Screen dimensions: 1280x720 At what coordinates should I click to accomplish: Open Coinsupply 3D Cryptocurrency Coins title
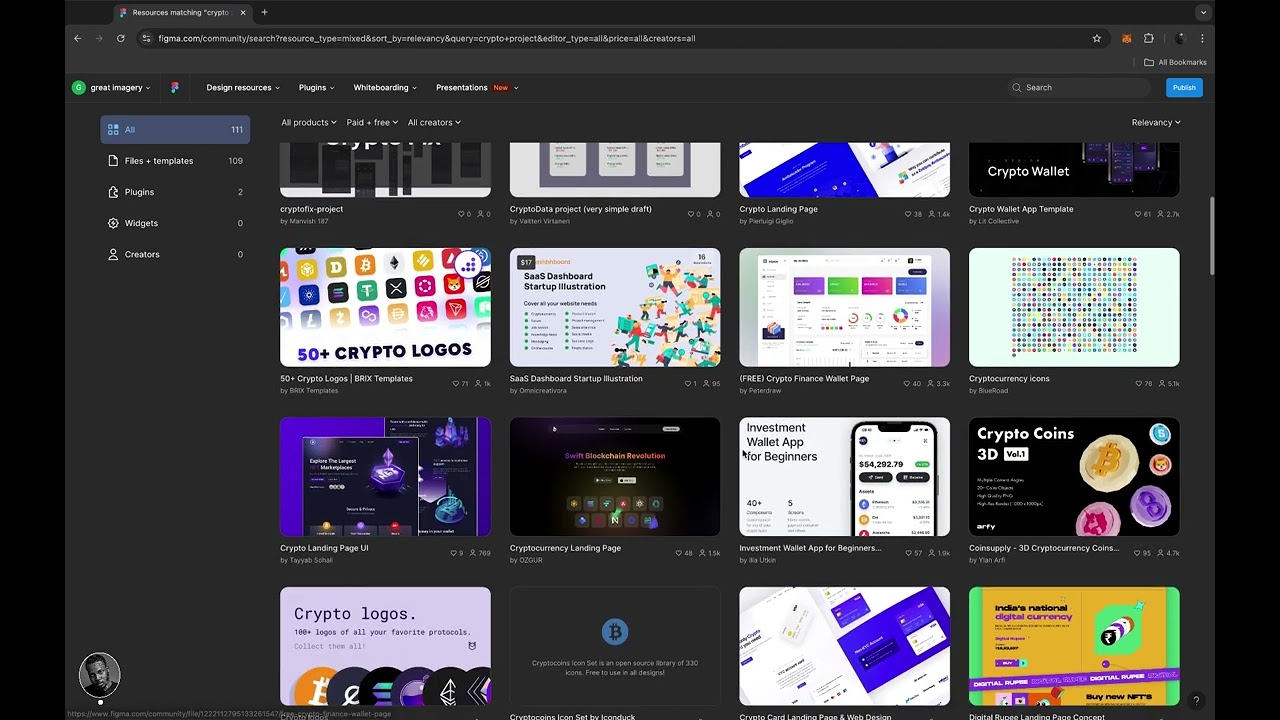point(1044,548)
